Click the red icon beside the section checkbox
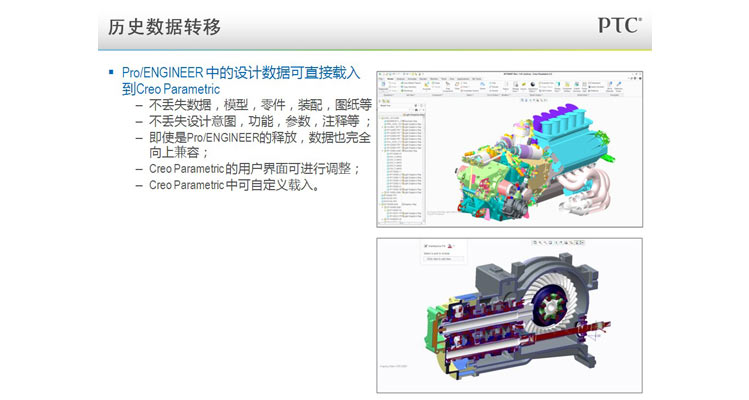 (450, 246)
